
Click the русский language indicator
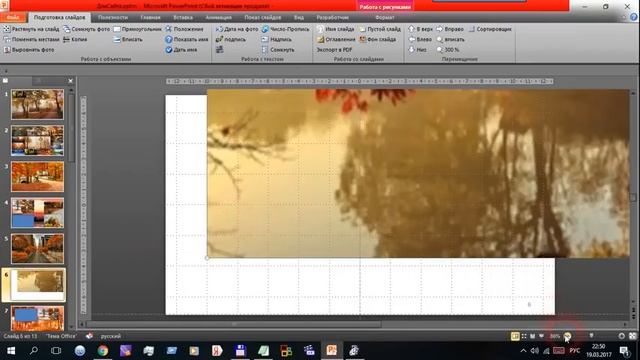(111, 336)
